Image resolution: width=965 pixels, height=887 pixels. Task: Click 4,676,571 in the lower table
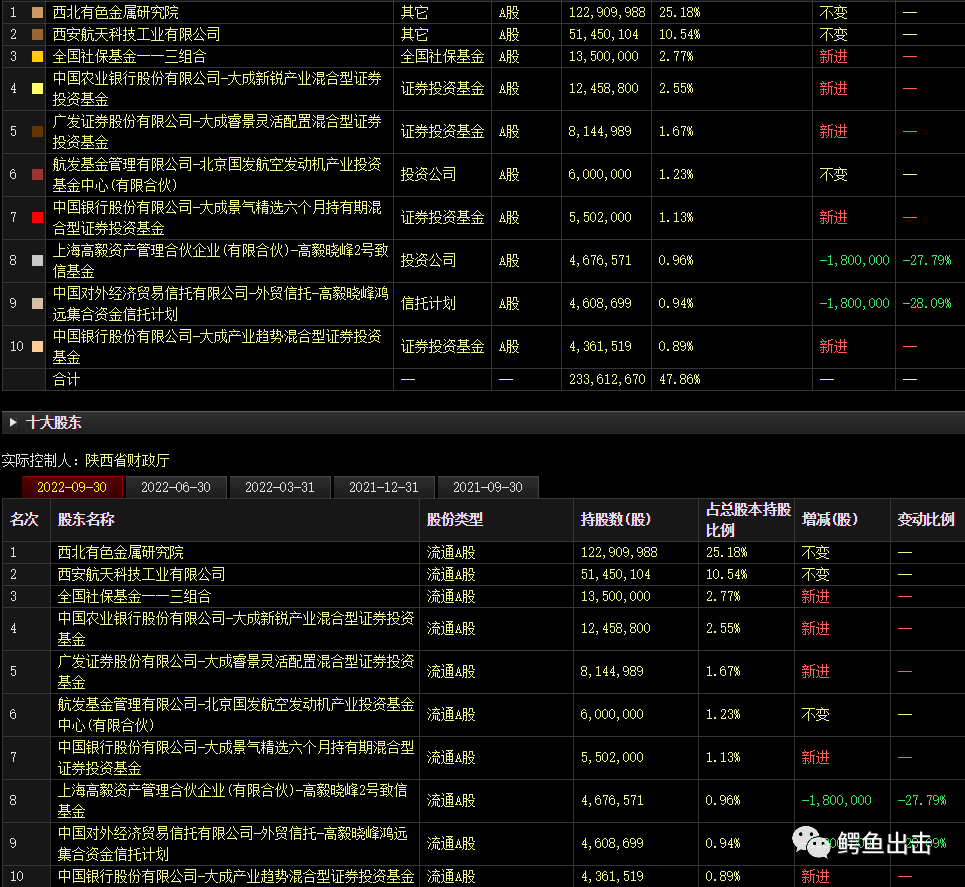(x=612, y=800)
